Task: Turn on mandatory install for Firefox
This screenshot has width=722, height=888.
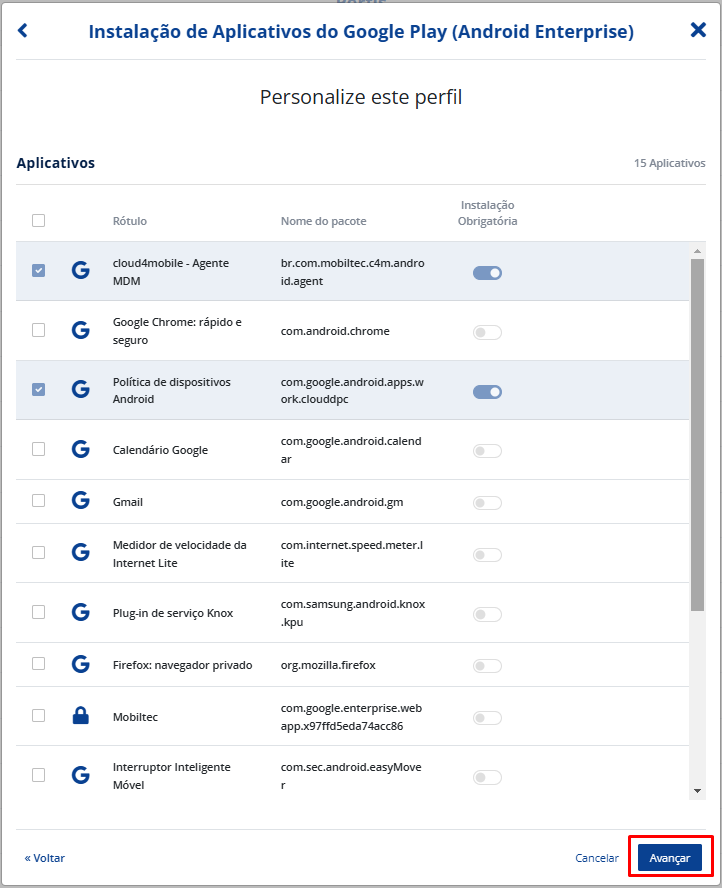Action: tap(488, 666)
